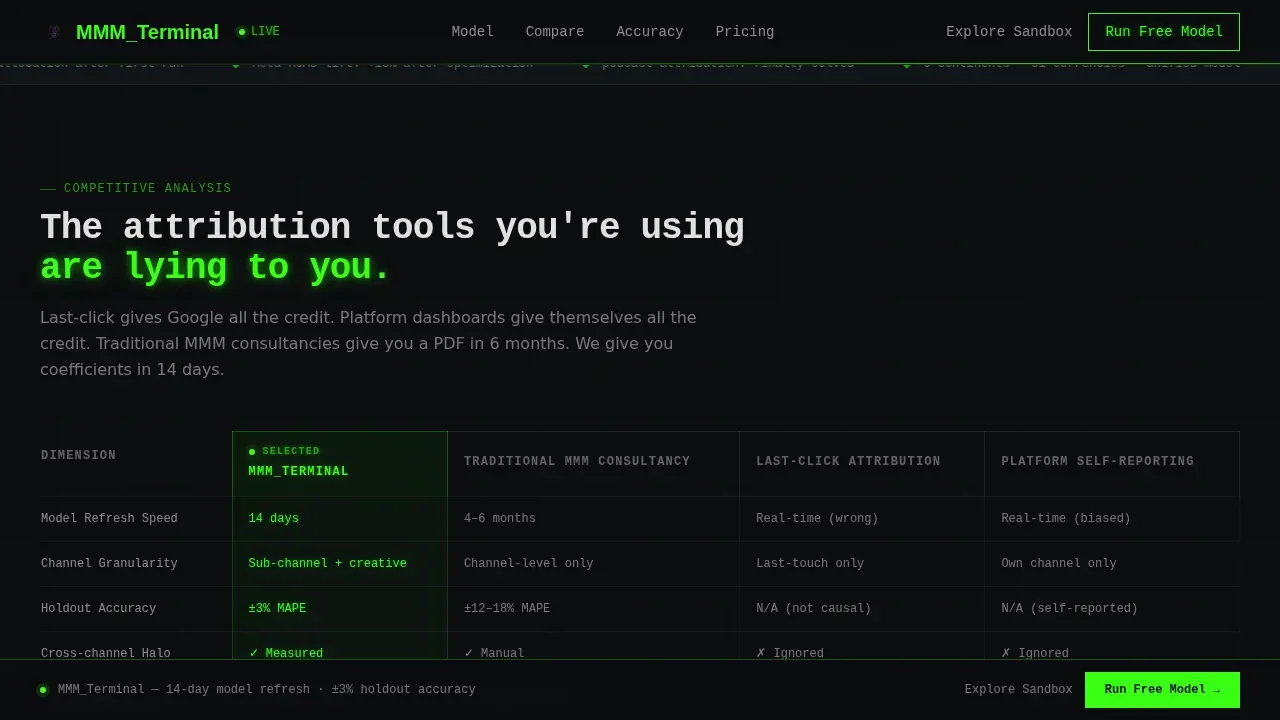Click Explore Sandbox in the header
The height and width of the screenshot is (720, 1280).
click(x=1009, y=32)
